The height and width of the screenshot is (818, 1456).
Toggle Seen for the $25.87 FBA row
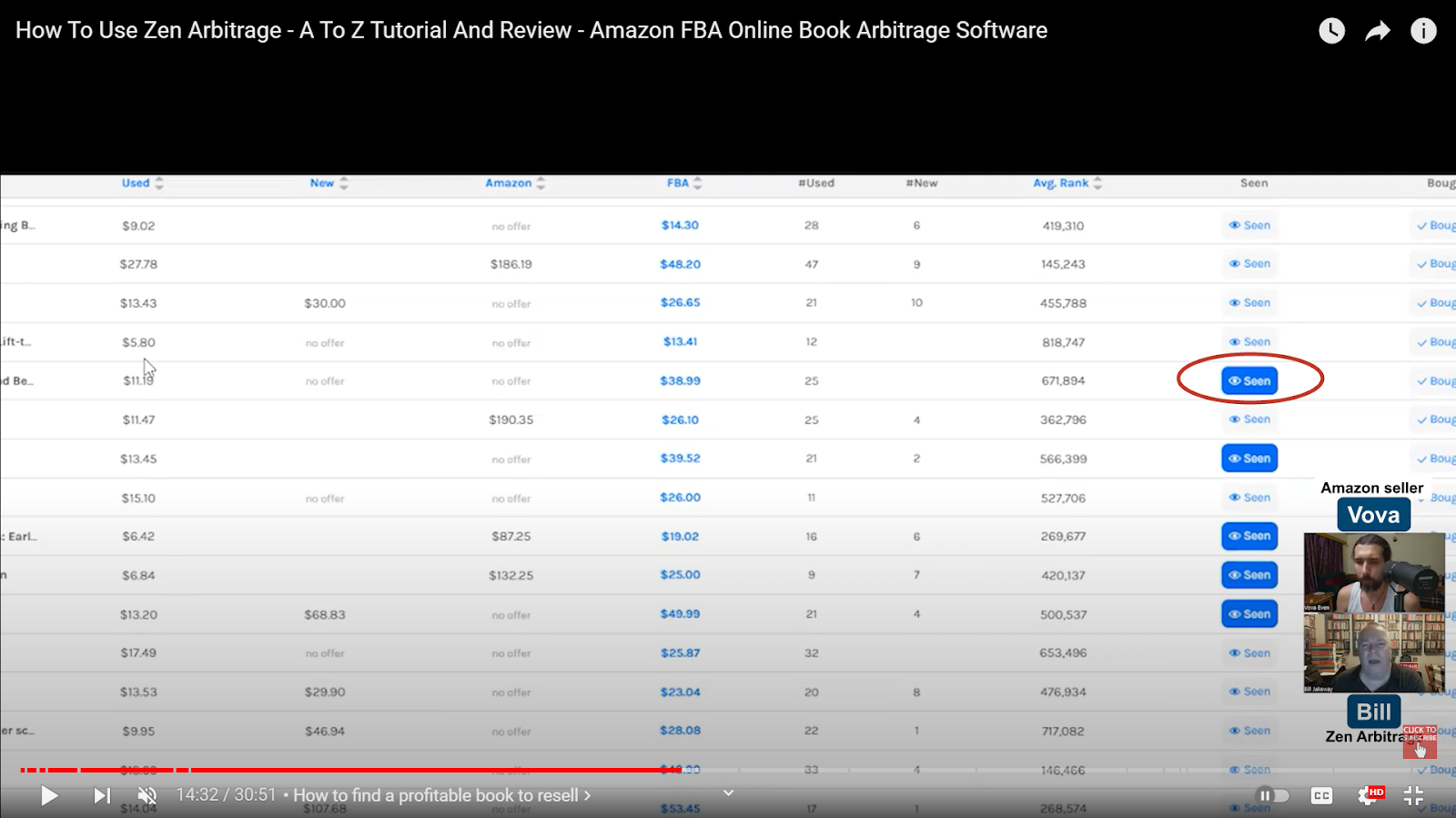[x=1249, y=653]
